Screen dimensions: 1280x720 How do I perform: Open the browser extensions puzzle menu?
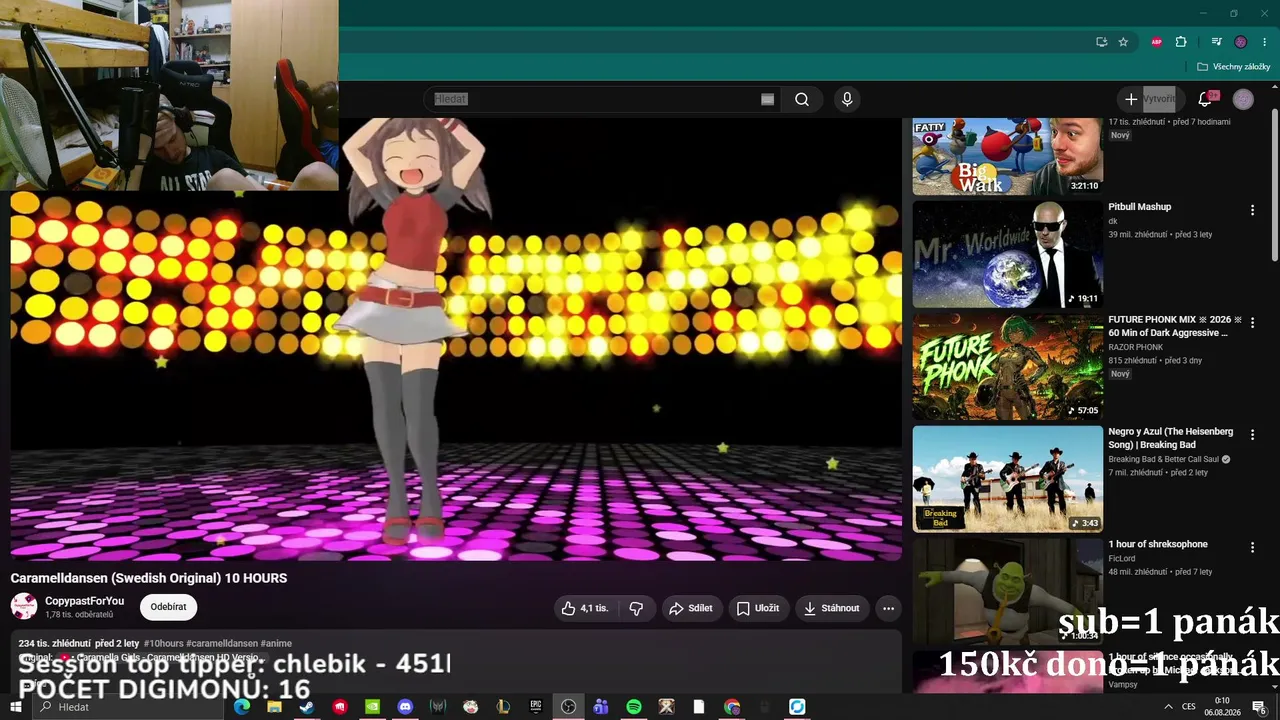[1181, 42]
